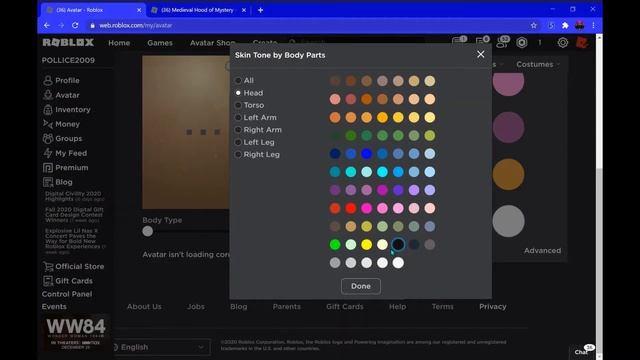Switch to Medieval Hood of Mystery tab

click(x=198, y=10)
